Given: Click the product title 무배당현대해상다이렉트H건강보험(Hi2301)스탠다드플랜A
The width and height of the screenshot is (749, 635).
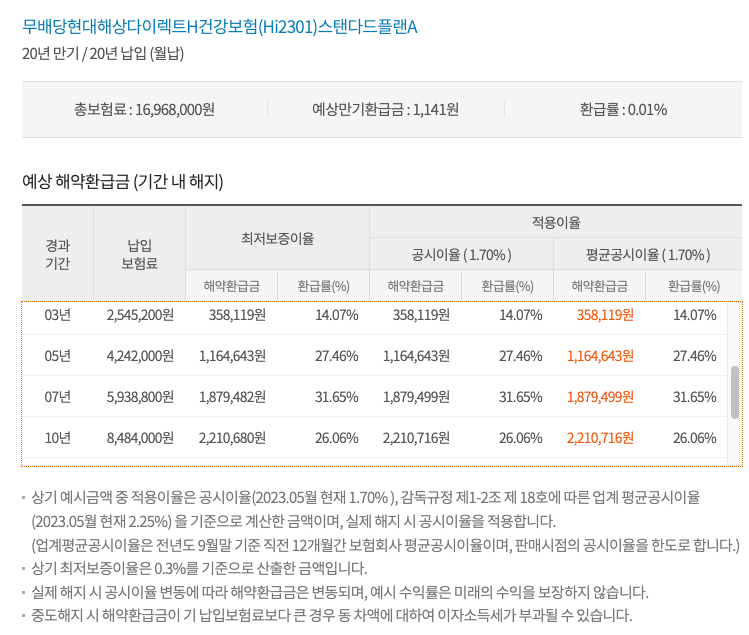Looking at the screenshot, I should (x=220, y=26).
